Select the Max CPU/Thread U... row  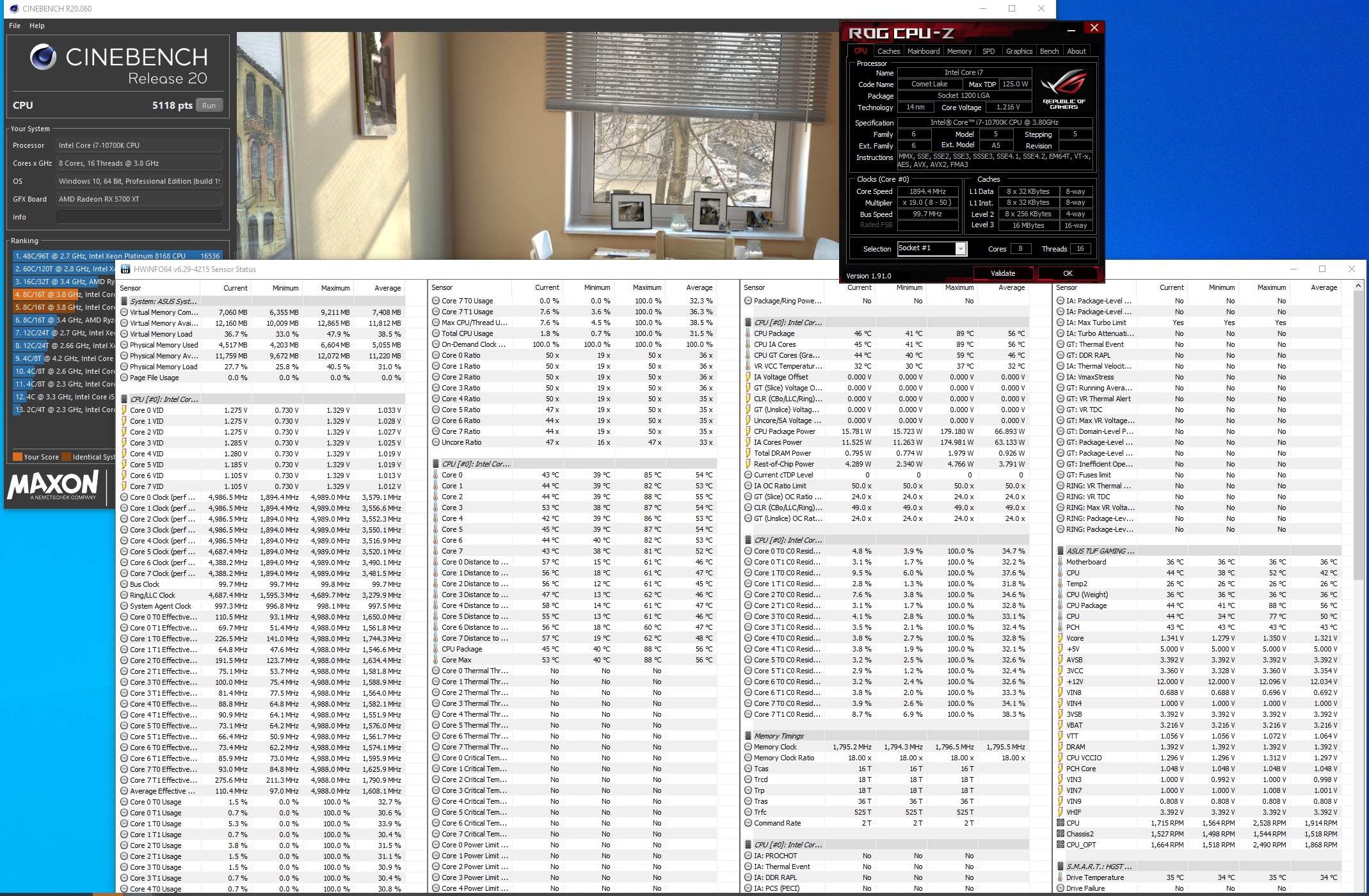pos(573,323)
